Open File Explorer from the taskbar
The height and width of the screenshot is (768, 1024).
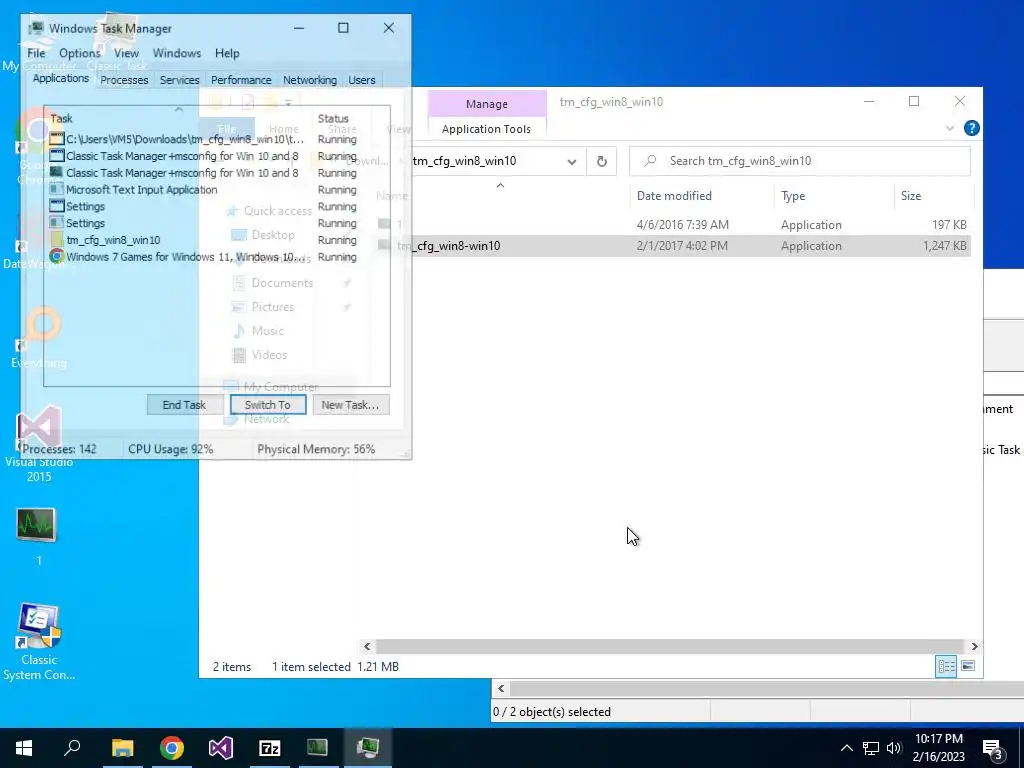[x=122, y=748]
